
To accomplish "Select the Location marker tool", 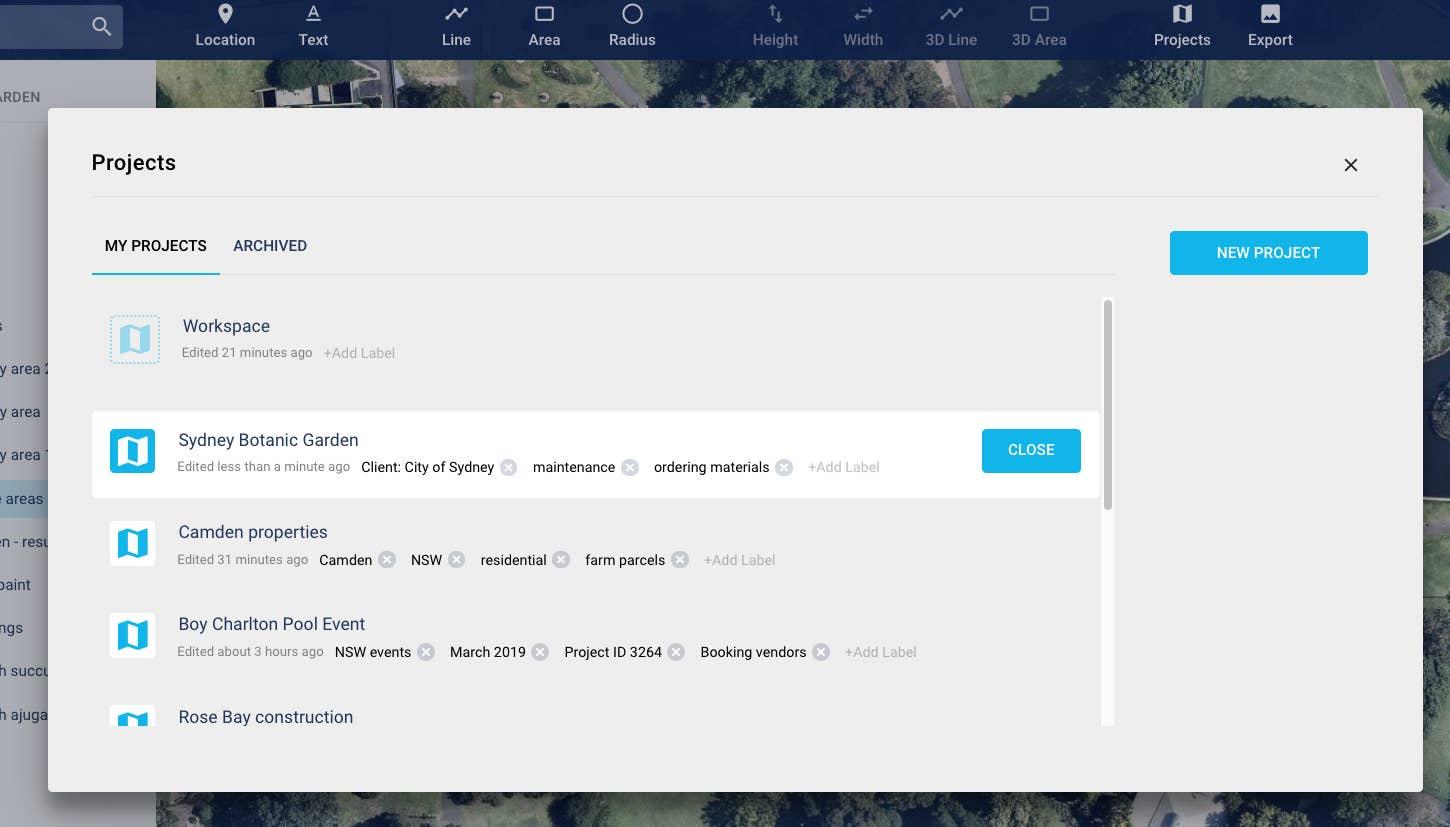I will click(x=225, y=25).
